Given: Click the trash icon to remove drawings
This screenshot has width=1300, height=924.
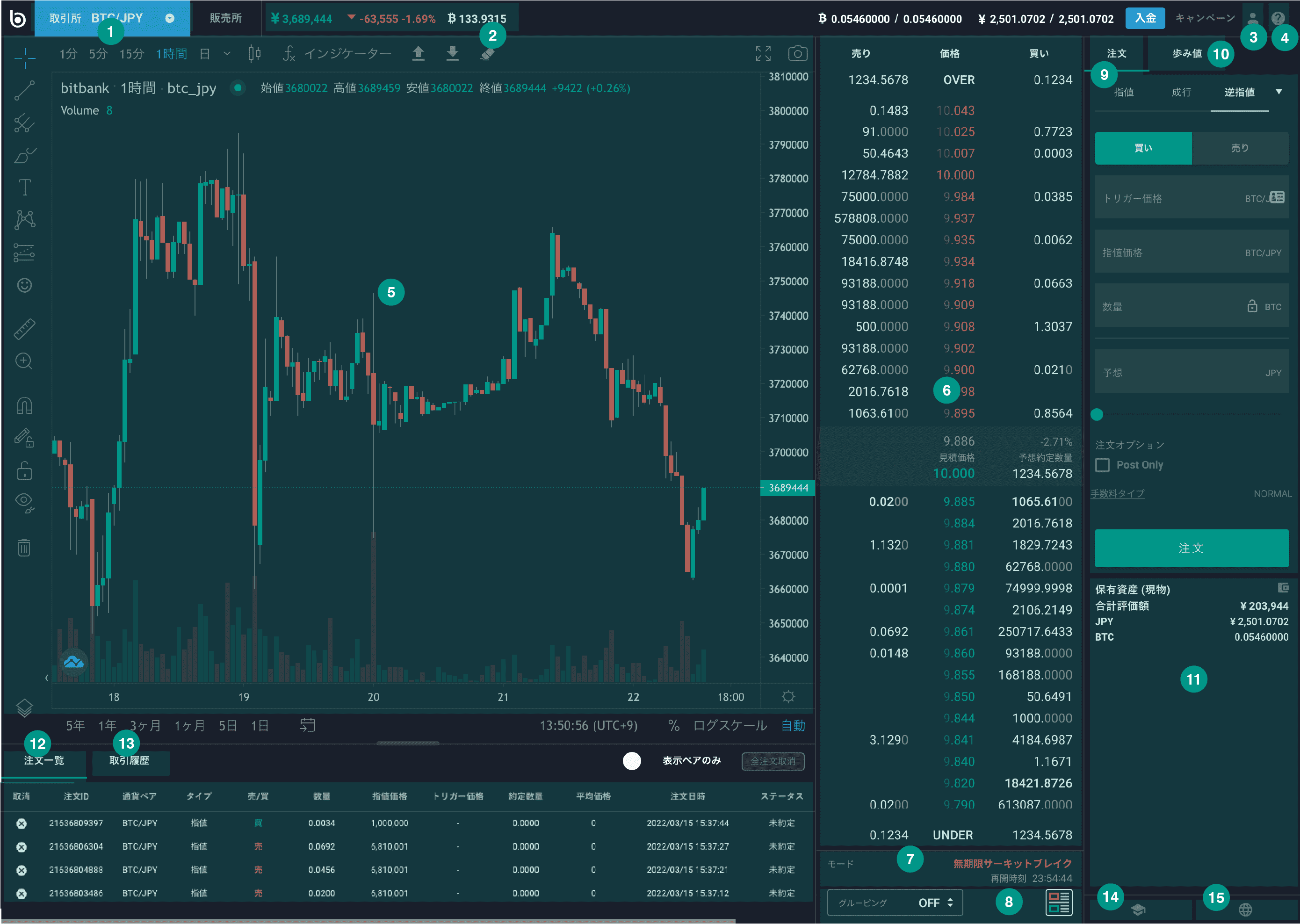Looking at the screenshot, I should (24, 548).
